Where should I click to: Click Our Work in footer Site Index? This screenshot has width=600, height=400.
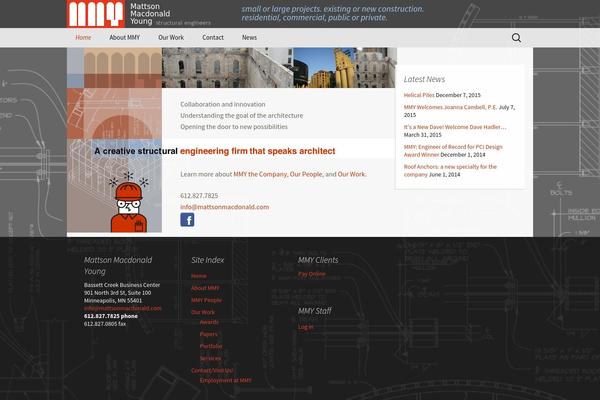click(203, 312)
